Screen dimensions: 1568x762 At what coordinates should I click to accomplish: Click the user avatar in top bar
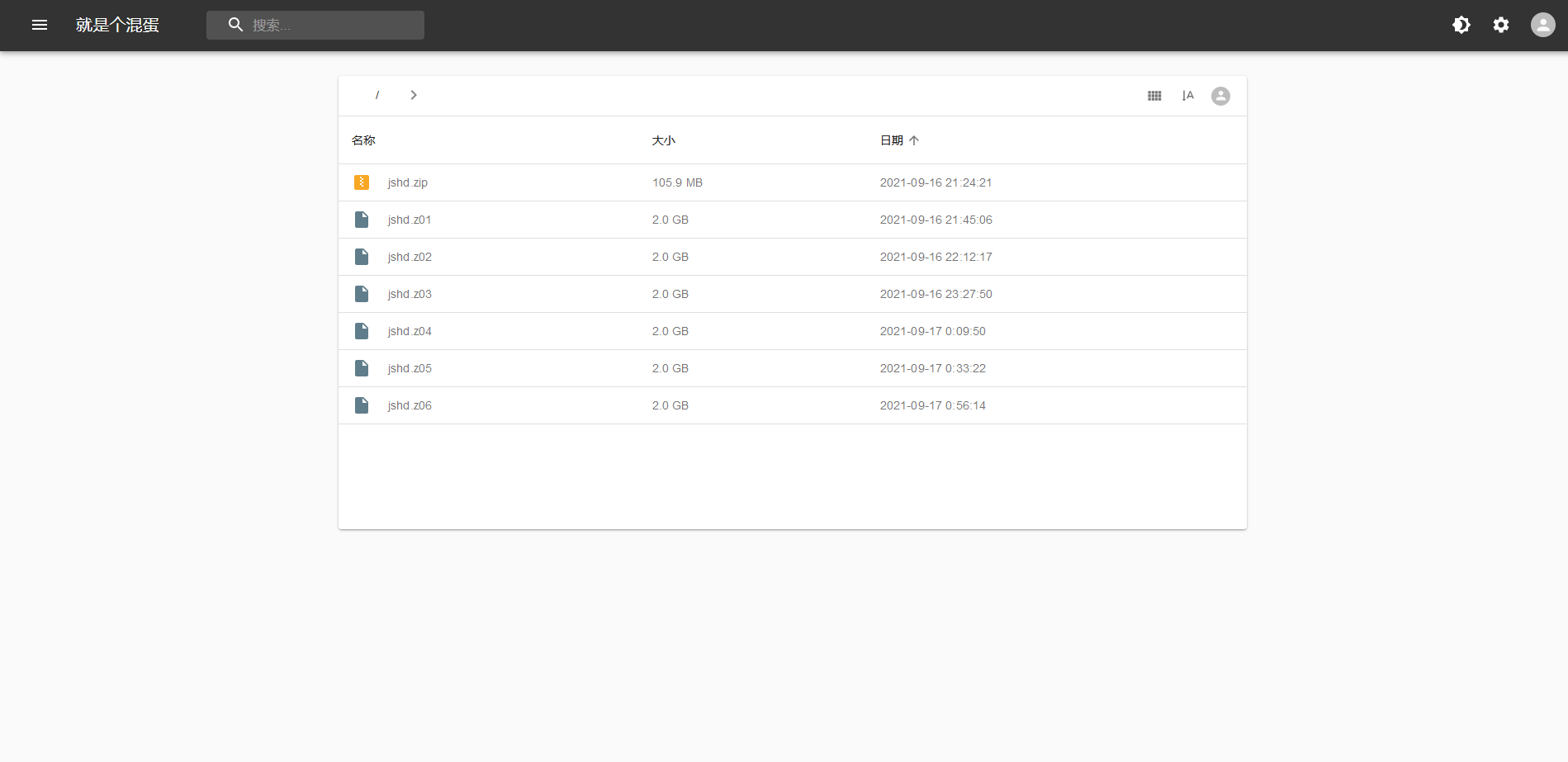1542,25
